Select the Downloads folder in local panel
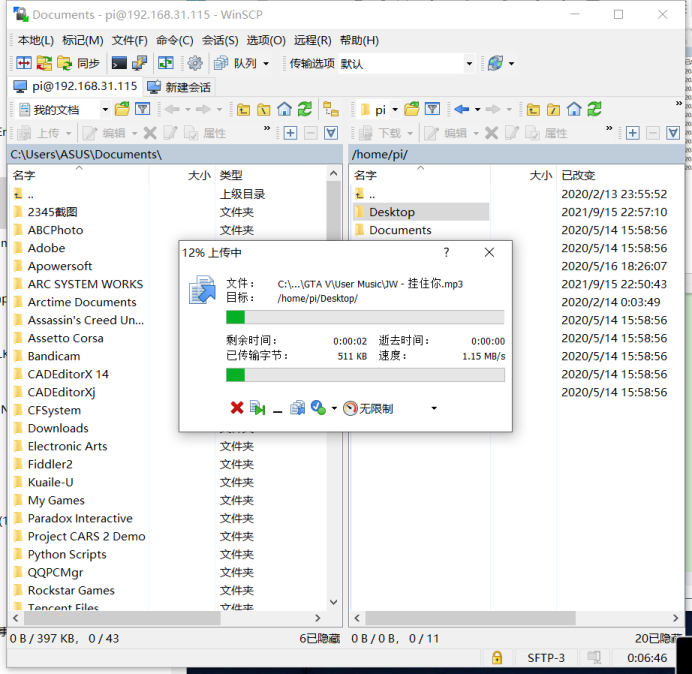This screenshot has height=674, width=692. 58,428
